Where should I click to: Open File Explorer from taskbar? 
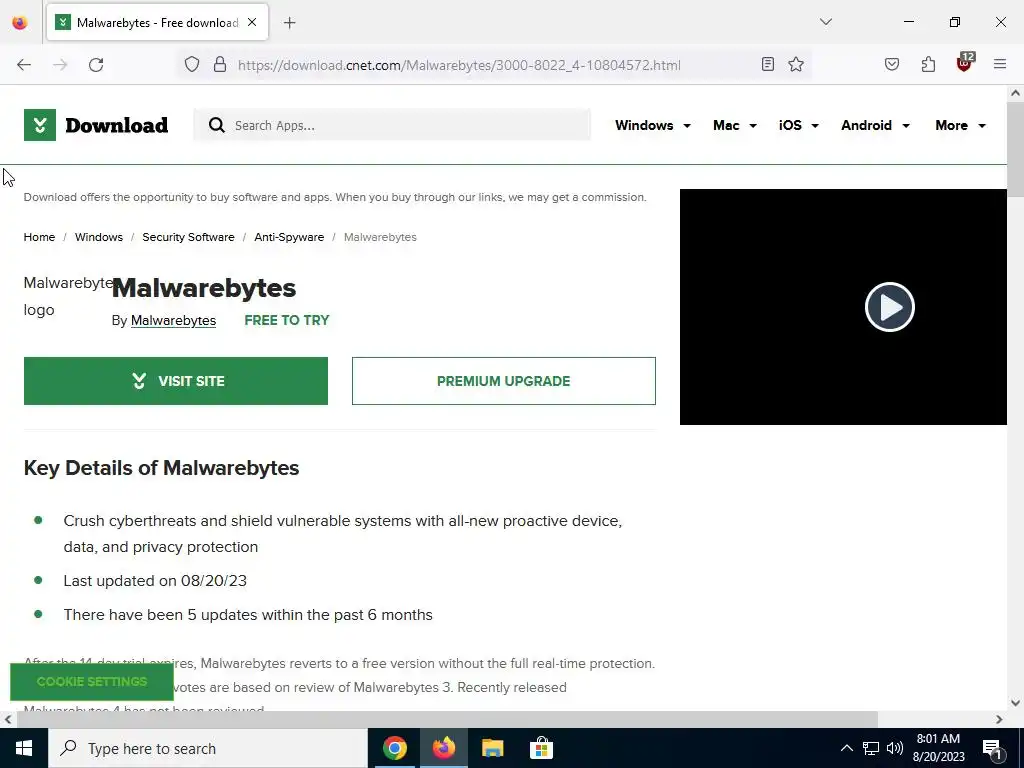pos(492,748)
